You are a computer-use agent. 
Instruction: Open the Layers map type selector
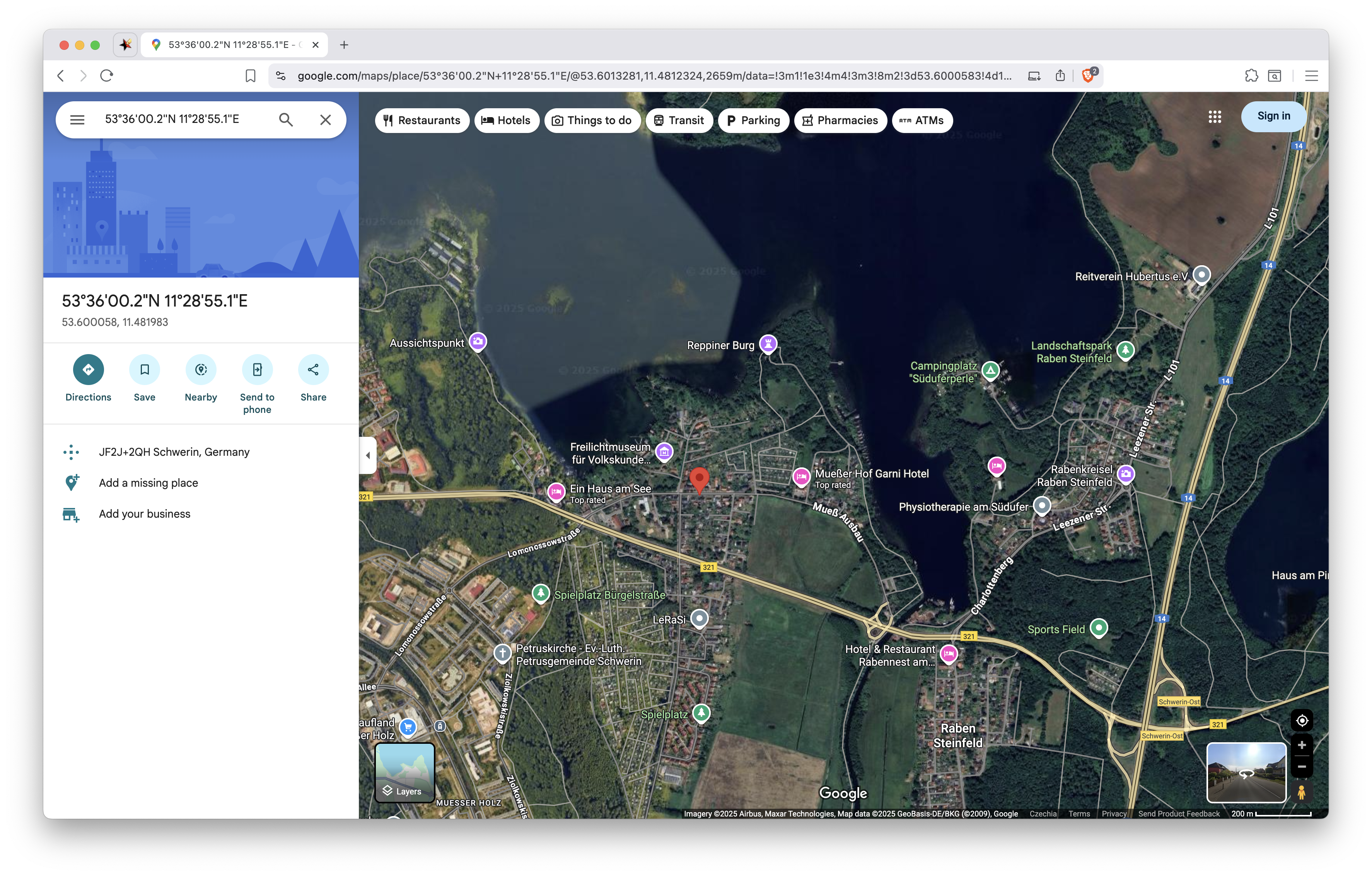click(x=404, y=772)
